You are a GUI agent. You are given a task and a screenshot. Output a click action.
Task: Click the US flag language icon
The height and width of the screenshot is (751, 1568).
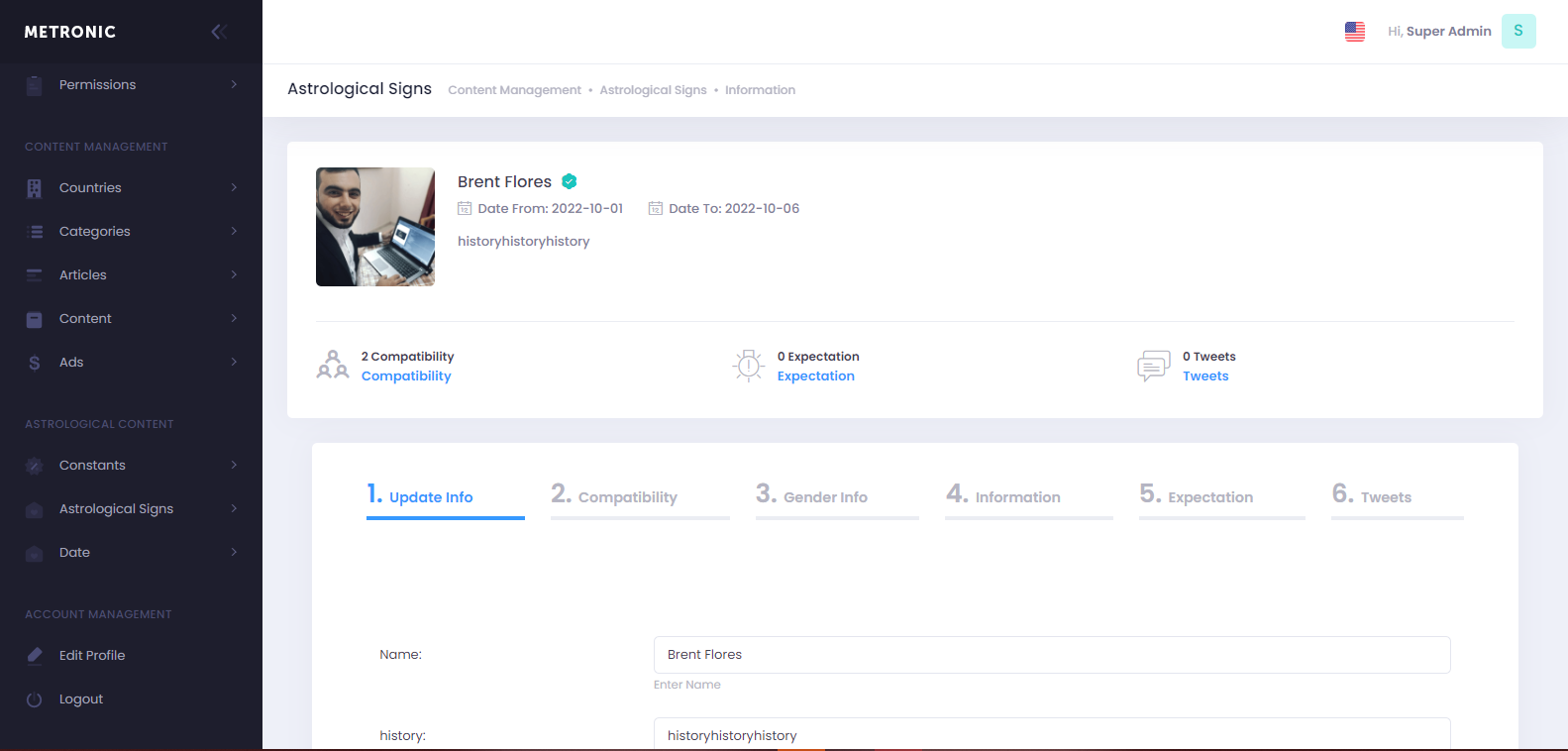coord(1354,32)
